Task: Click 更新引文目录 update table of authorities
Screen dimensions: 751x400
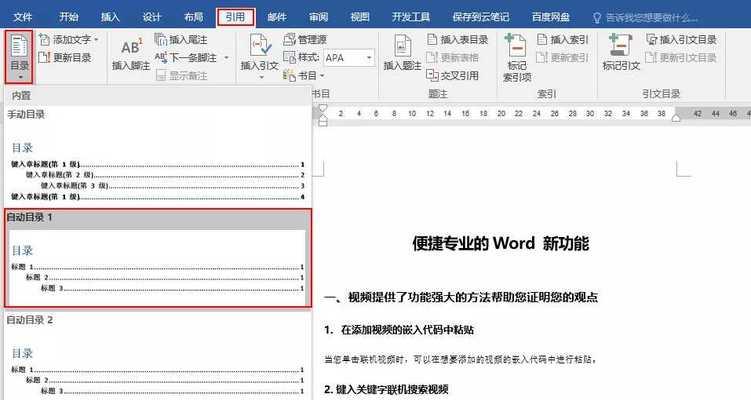Action: [681, 57]
